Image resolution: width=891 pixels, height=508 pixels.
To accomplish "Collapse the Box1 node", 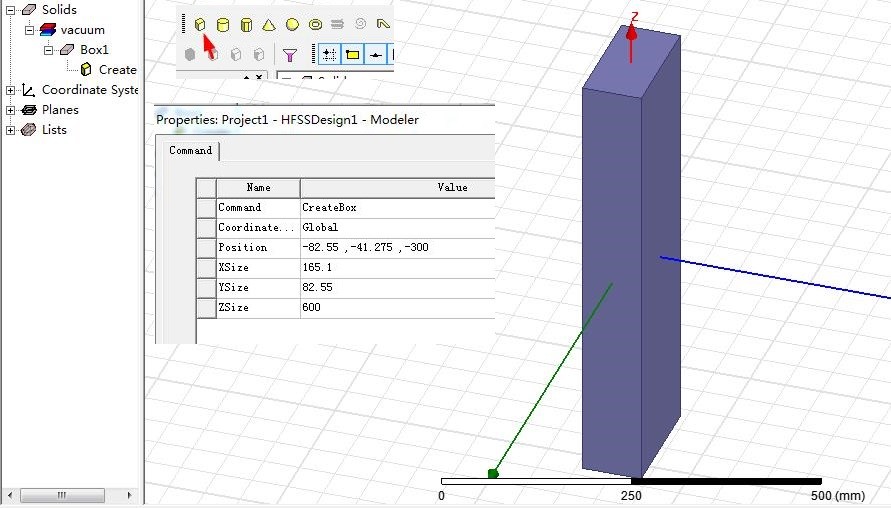I will coord(49,49).
